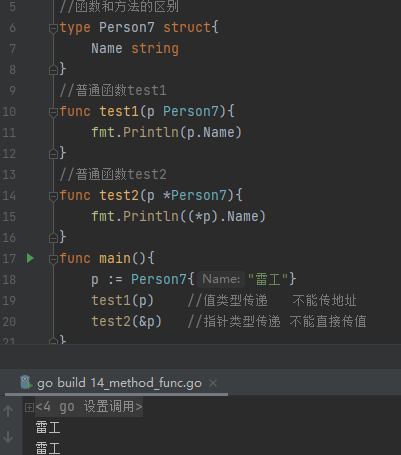The image size is (401, 455).
Task: Click end fold marker of Person7 struct
Action: coord(53,70)
